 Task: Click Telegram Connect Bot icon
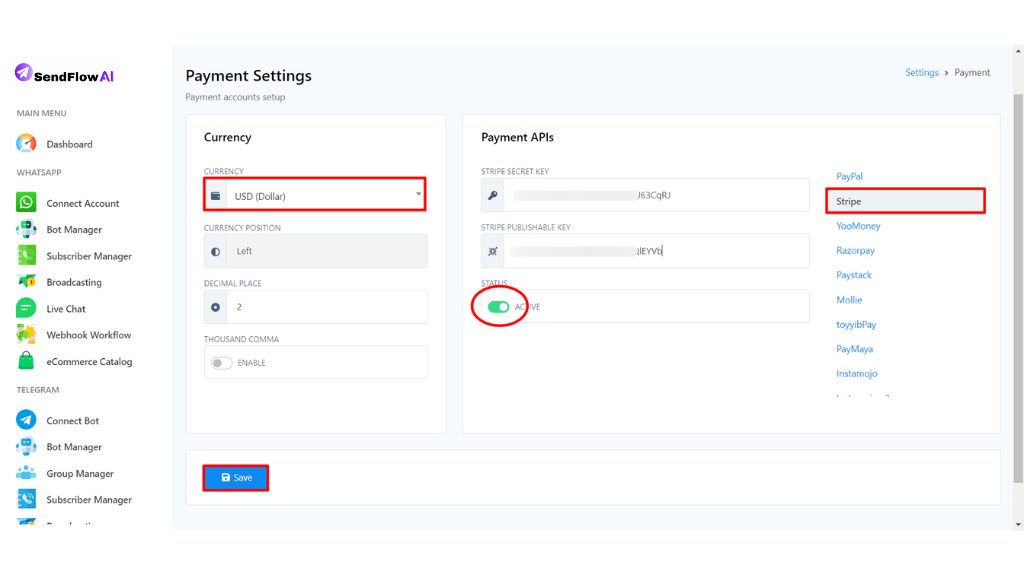point(26,420)
